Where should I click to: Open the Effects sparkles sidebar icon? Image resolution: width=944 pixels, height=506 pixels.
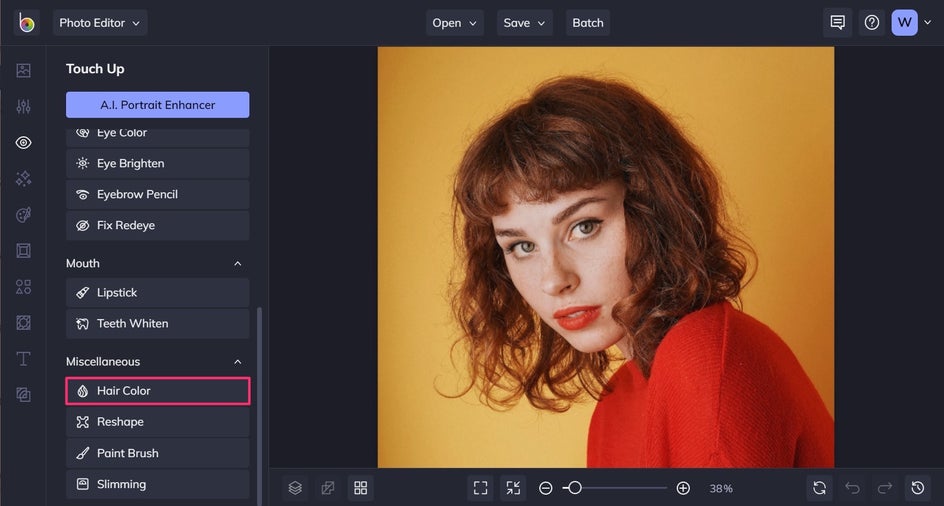pyautogui.click(x=23, y=179)
